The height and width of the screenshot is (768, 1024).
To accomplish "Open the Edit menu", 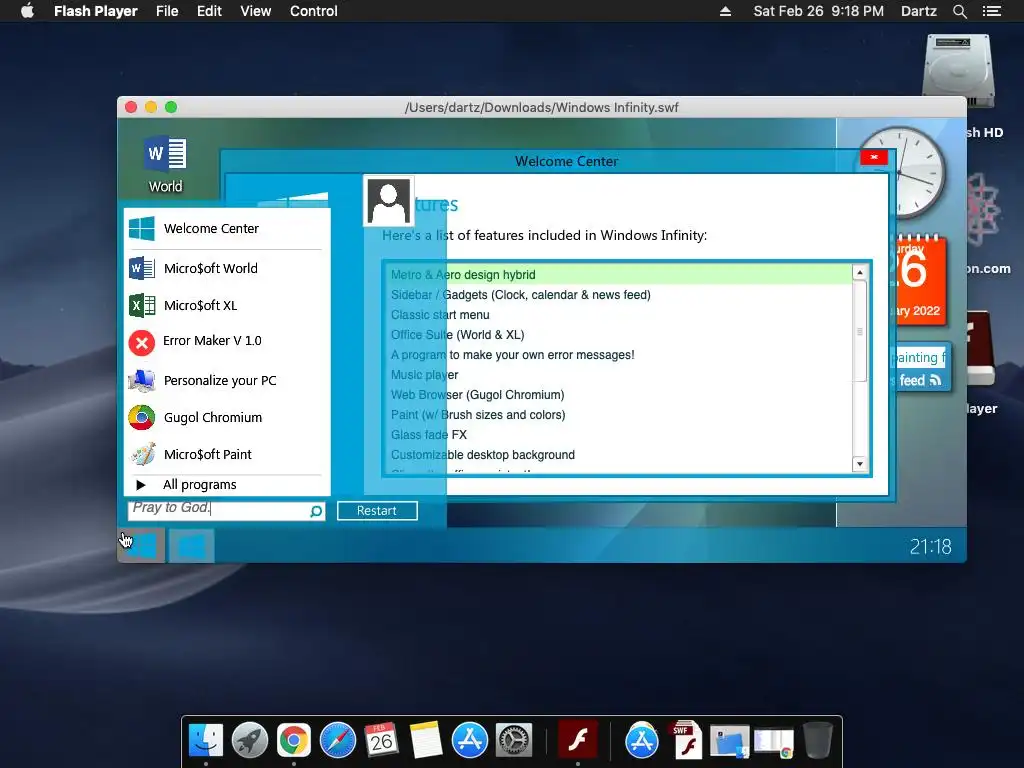I will [x=209, y=11].
